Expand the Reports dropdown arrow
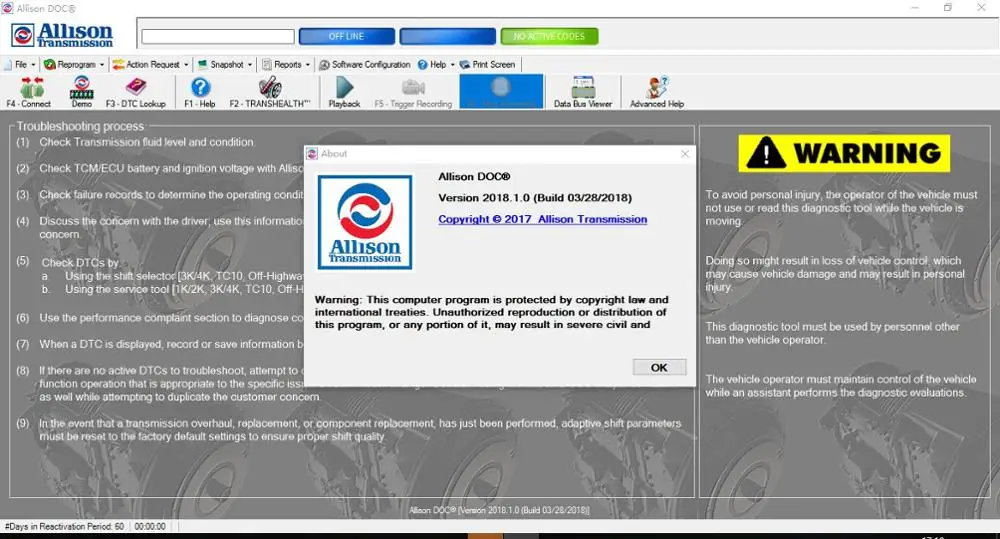1000x539 pixels. click(x=307, y=64)
